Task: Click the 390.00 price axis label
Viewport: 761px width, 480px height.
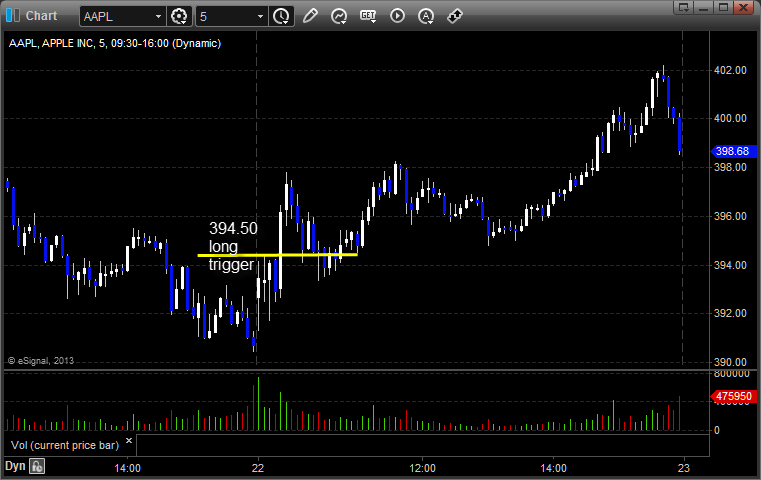Action: point(730,362)
